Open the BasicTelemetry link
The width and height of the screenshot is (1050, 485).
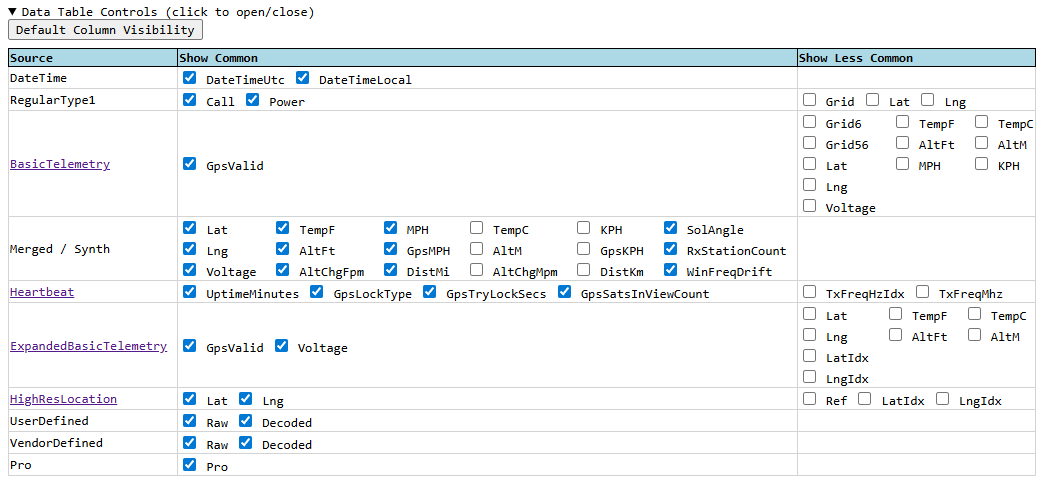60,164
